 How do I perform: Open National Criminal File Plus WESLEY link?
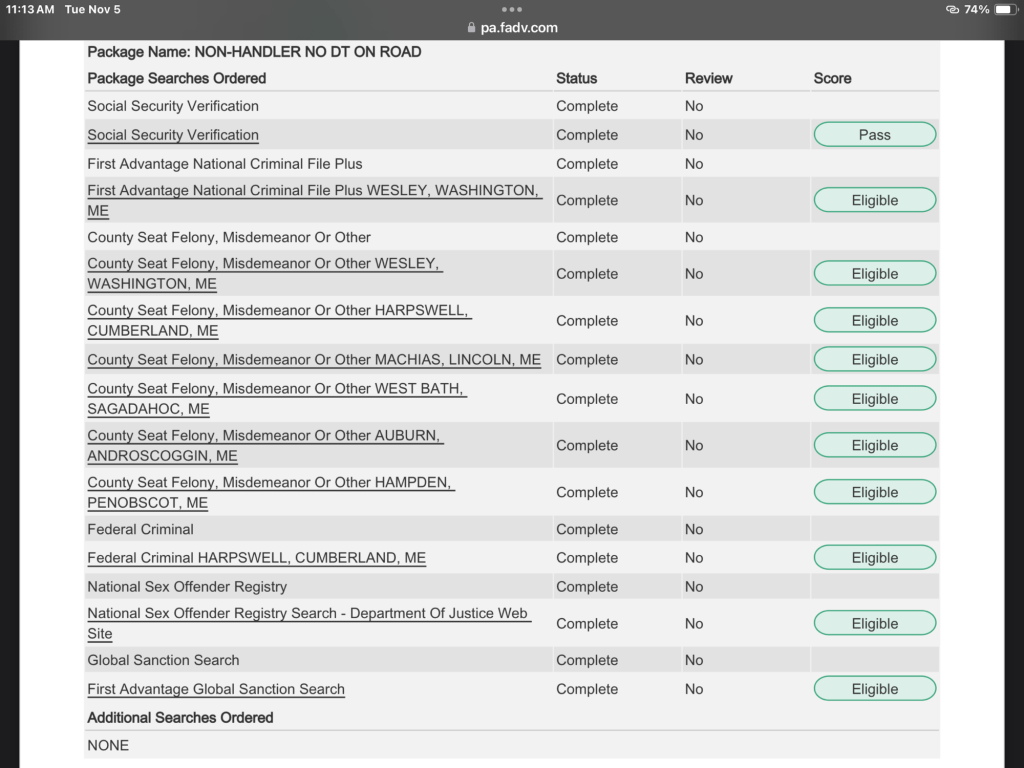(313, 191)
